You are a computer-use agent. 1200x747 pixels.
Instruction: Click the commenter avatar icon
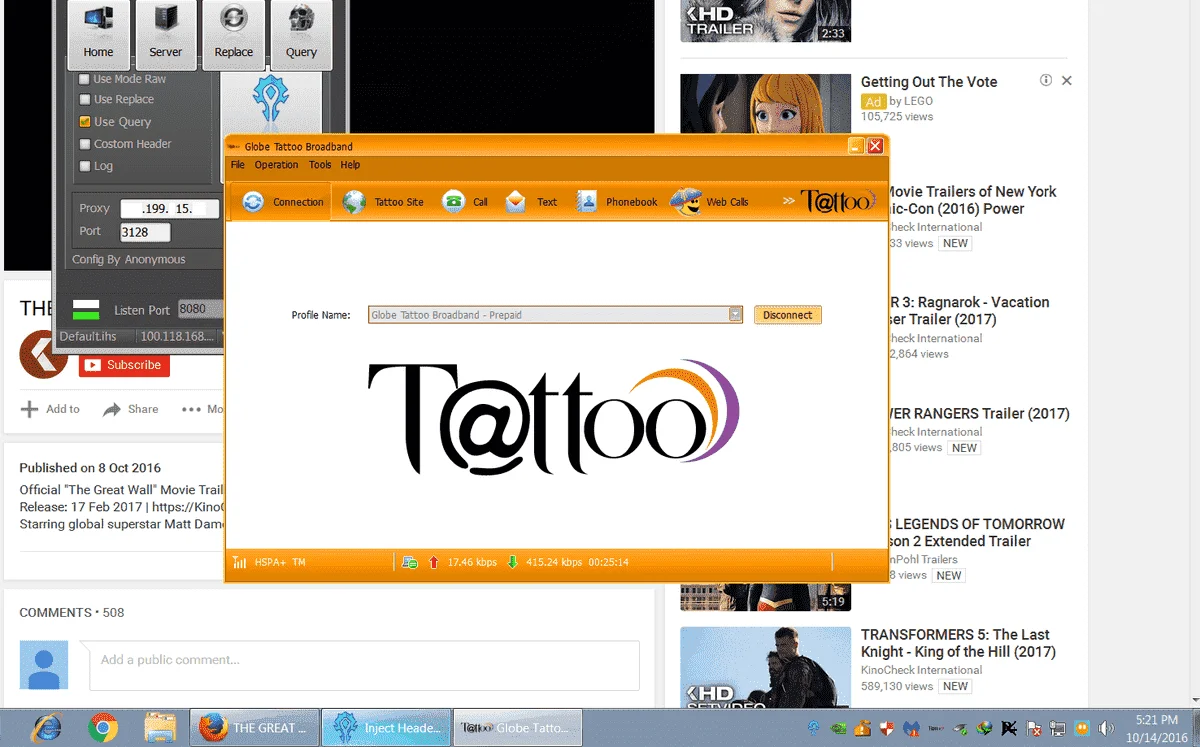[x=44, y=665]
